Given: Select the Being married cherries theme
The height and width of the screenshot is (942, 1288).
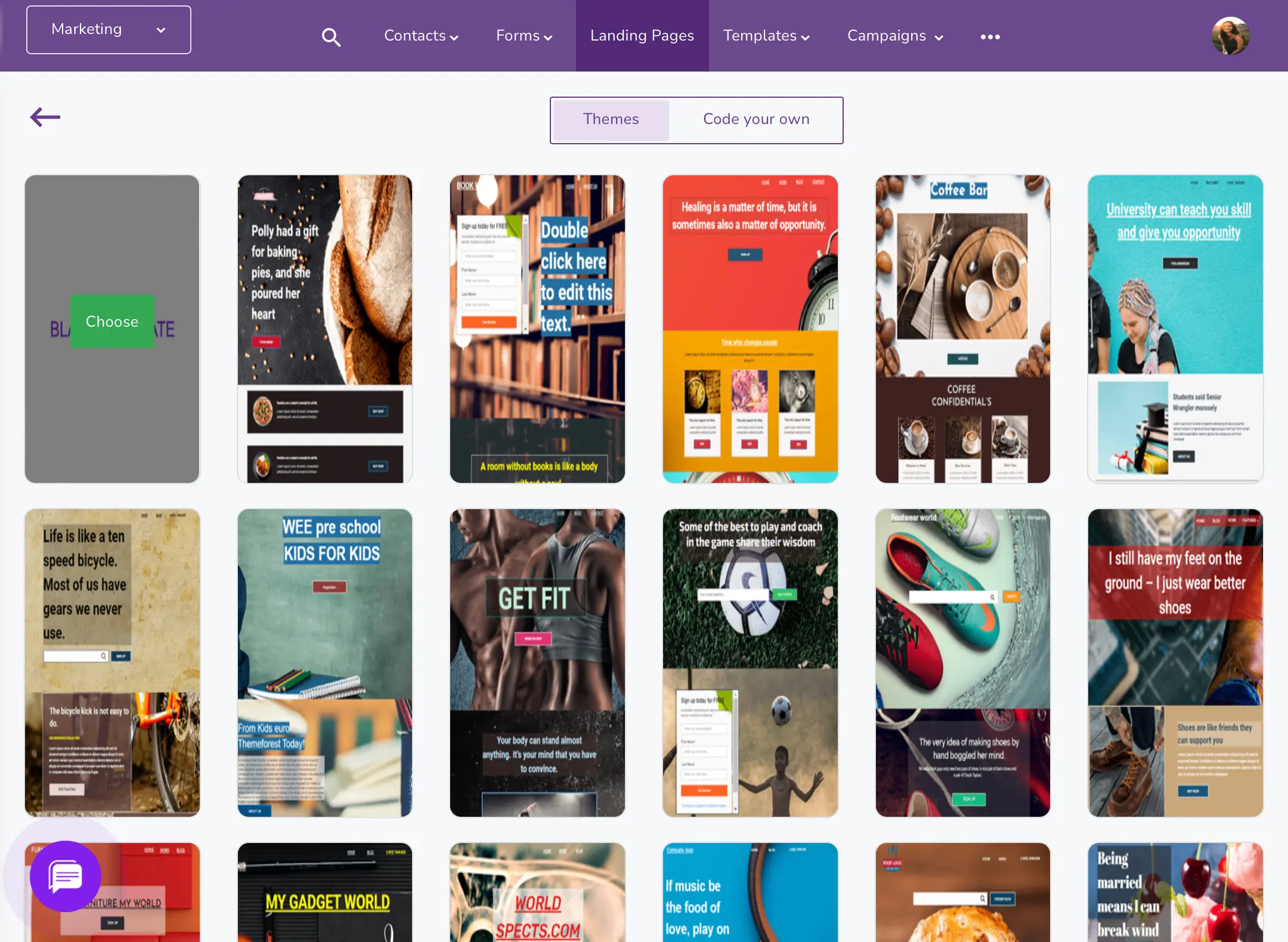Looking at the screenshot, I should [1175, 893].
